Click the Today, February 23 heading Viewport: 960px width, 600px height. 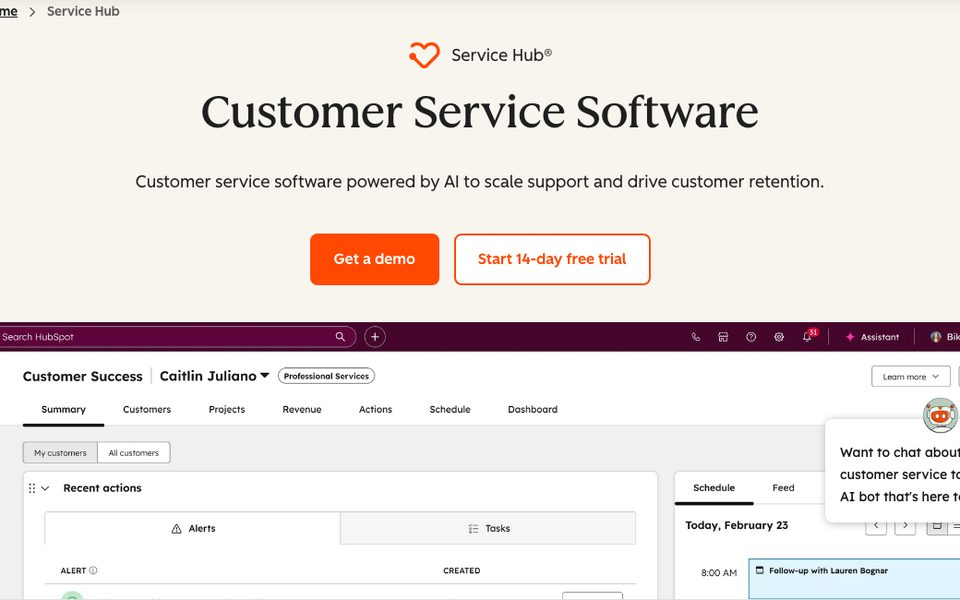pos(737,525)
